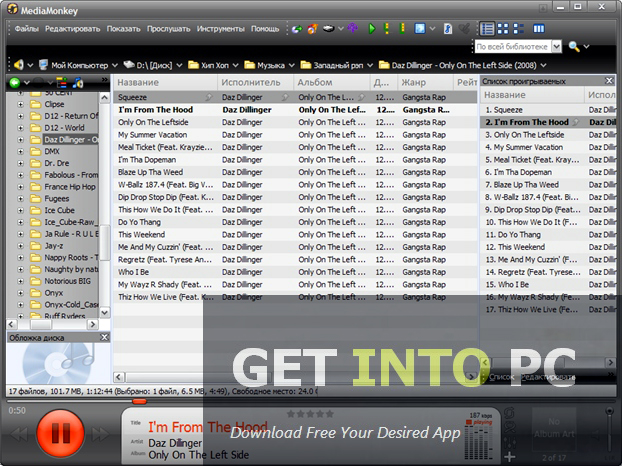The width and height of the screenshot is (622, 466).
Task: Toggle shuffle mode in the player
Action: point(509,427)
